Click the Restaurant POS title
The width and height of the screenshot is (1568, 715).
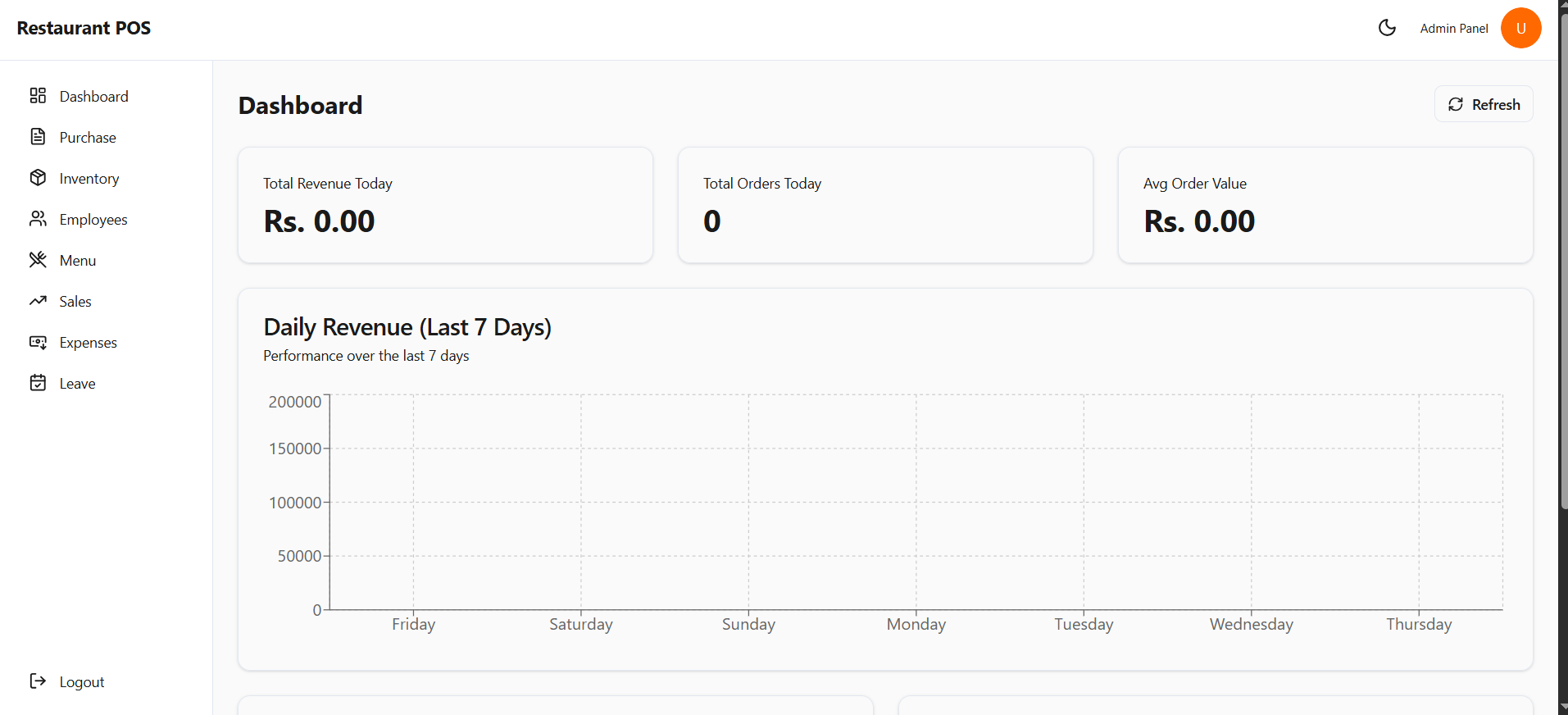click(x=84, y=28)
